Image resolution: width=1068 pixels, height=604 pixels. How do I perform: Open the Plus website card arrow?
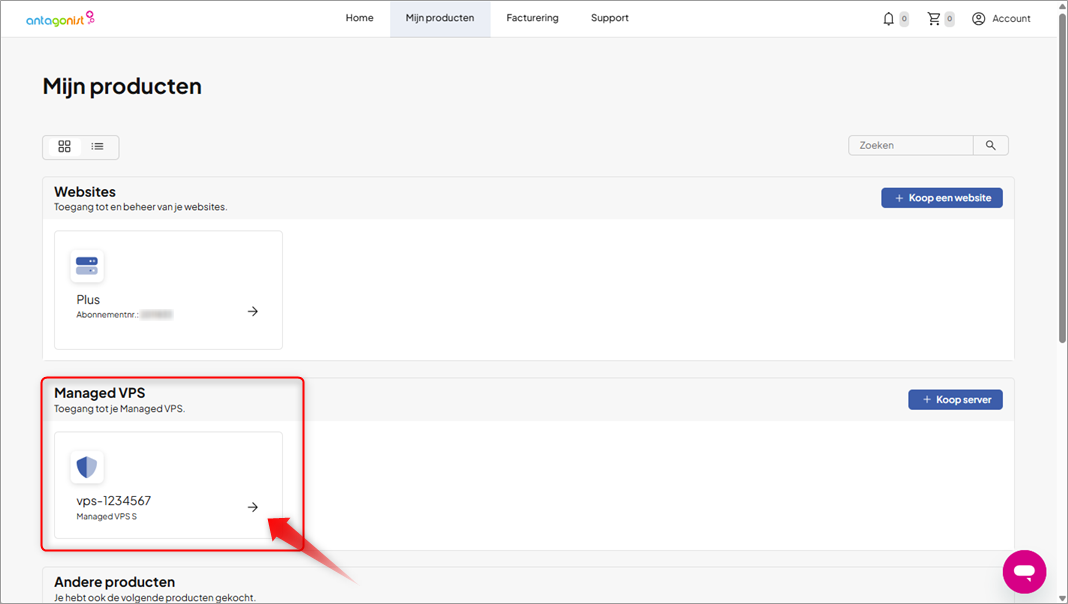coord(253,311)
